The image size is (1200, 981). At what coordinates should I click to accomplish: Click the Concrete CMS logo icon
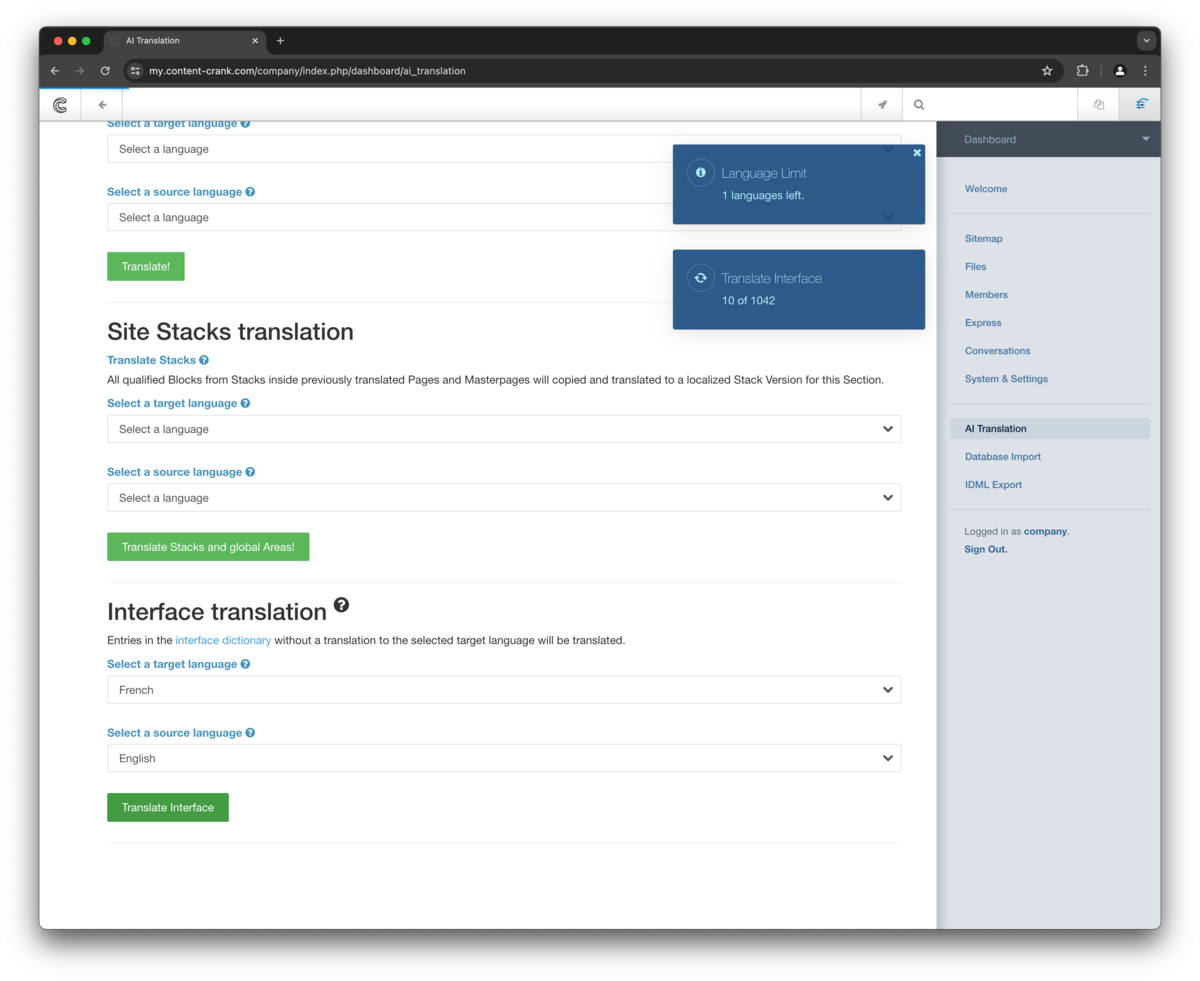60,105
